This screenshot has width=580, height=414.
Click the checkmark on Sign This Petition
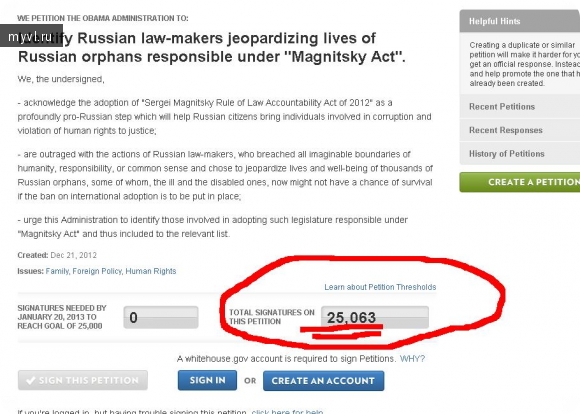[31, 380]
